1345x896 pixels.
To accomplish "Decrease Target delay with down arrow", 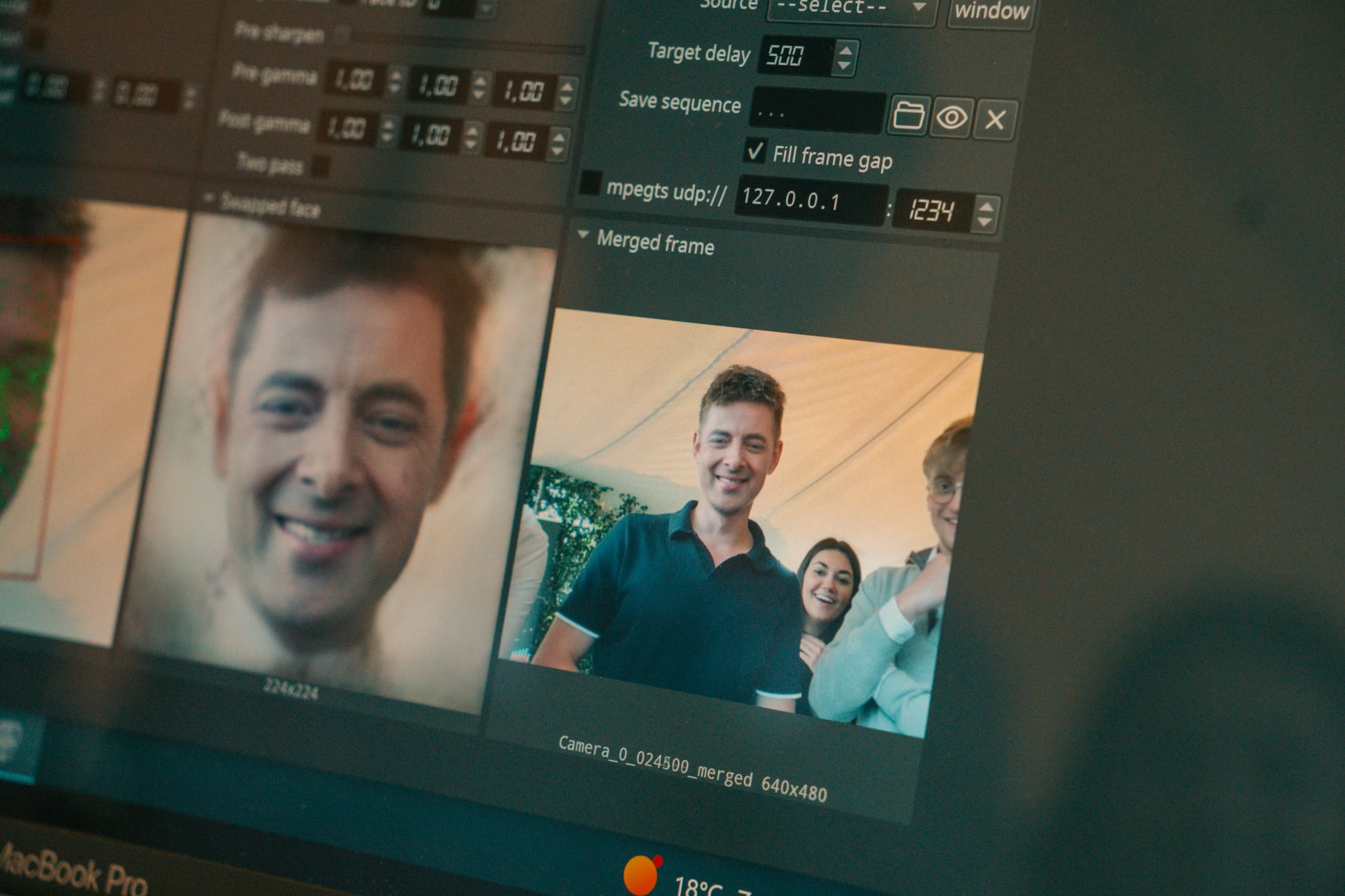I will 845,66.
